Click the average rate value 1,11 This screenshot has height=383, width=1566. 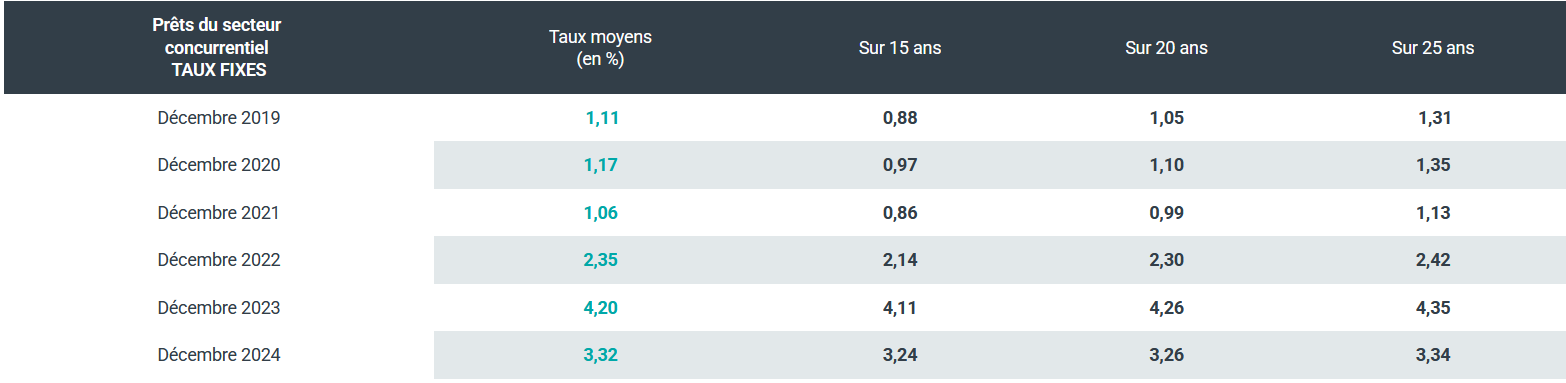pos(601,118)
